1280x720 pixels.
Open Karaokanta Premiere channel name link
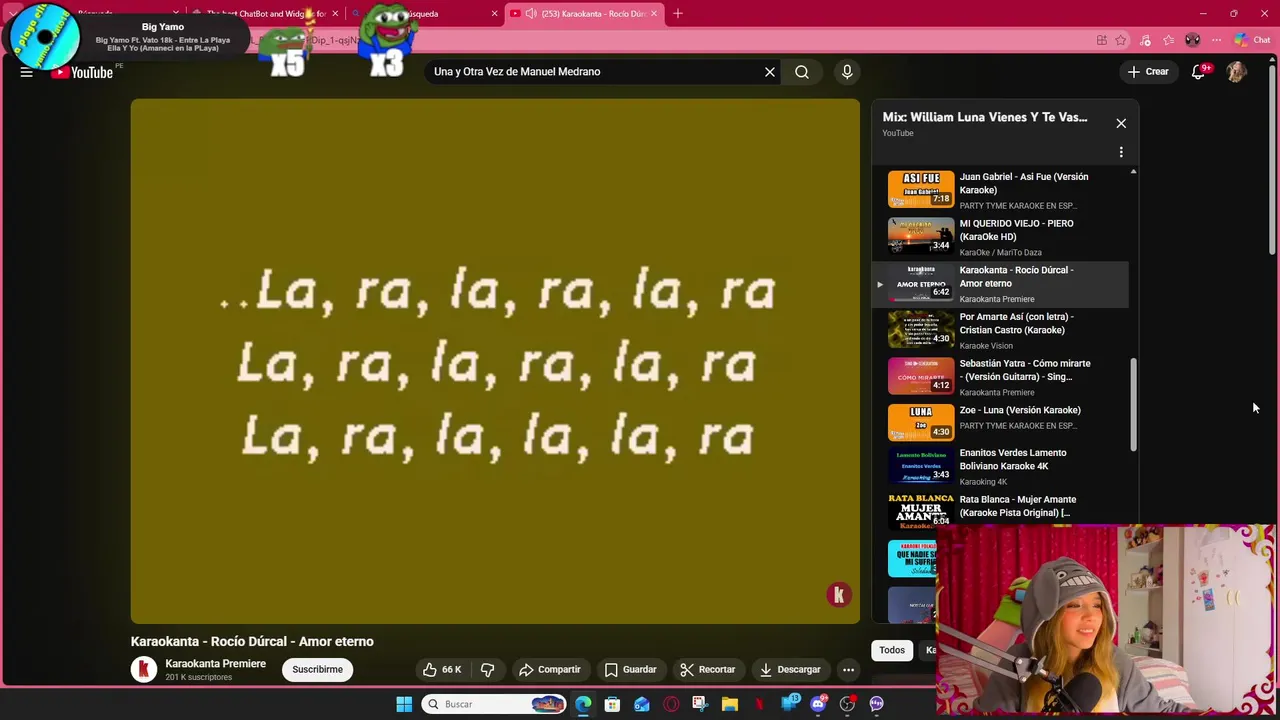(x=215, y=664)
